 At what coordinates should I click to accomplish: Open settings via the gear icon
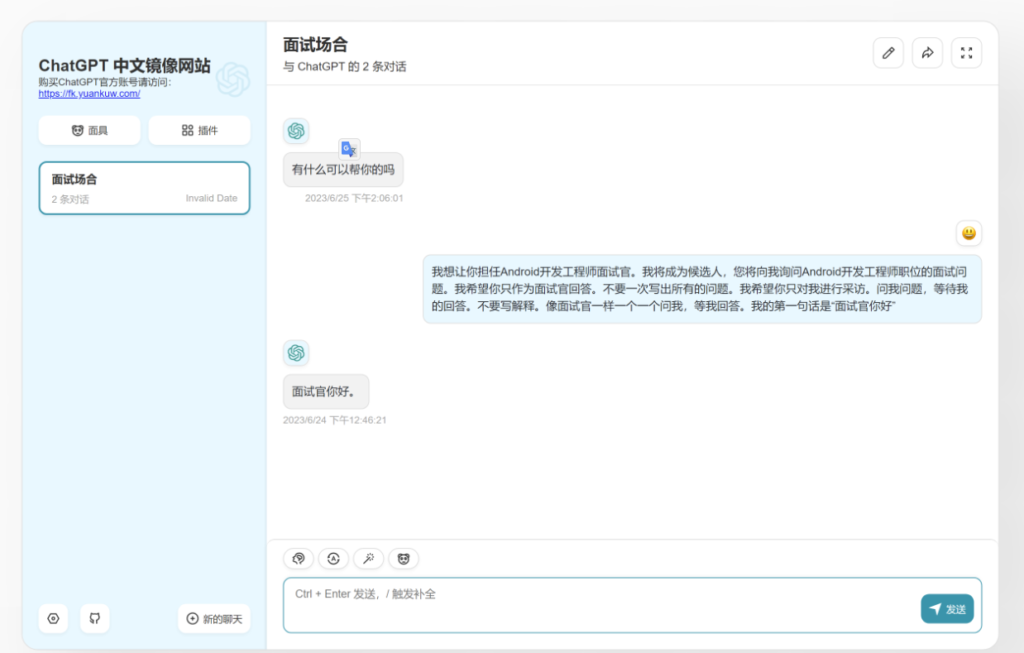pyautogui.click(x=53, y=618)
